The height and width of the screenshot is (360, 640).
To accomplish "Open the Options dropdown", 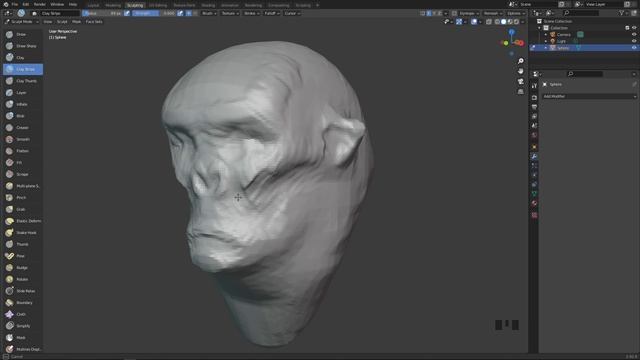I will click(516, 13).
